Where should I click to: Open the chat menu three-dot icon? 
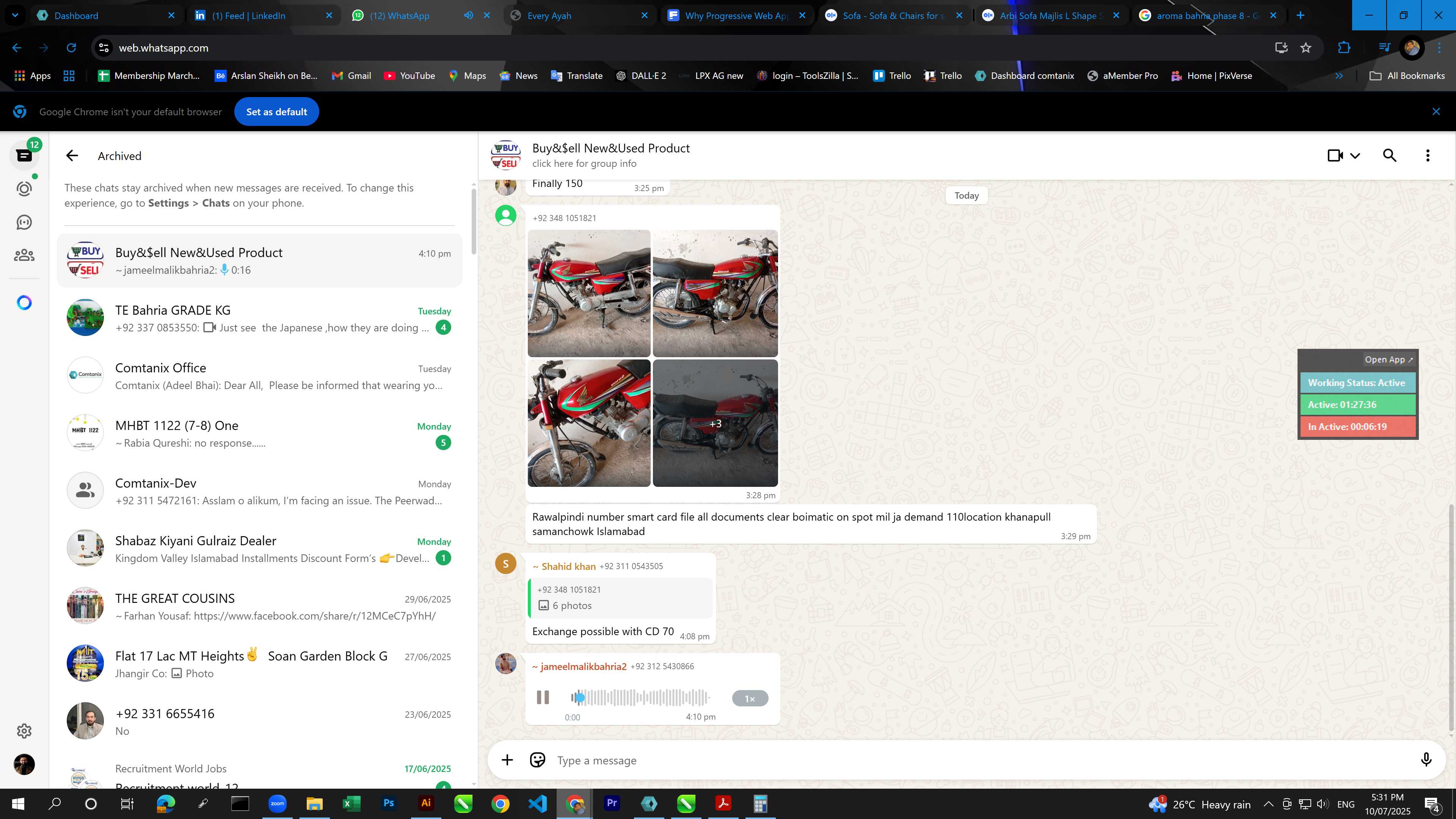click(x=1428, y=155)
